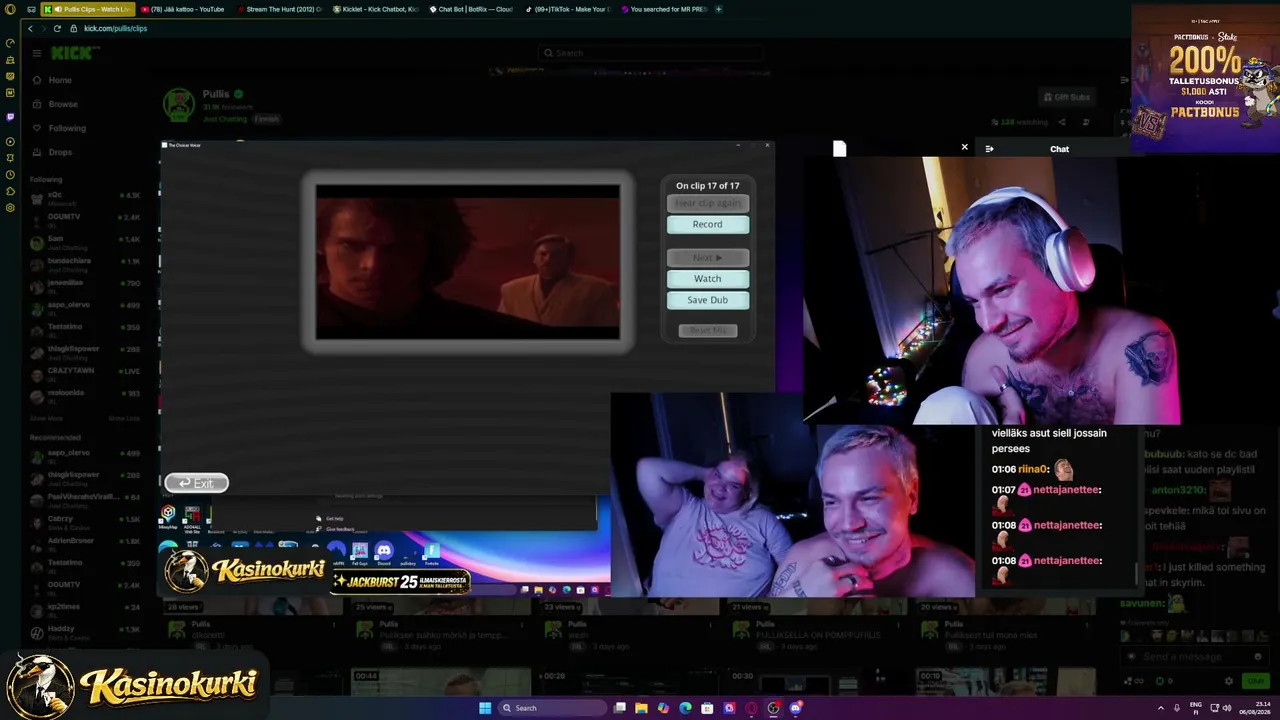
Task: Click the Save Dub button
Action: coord(707,300)
